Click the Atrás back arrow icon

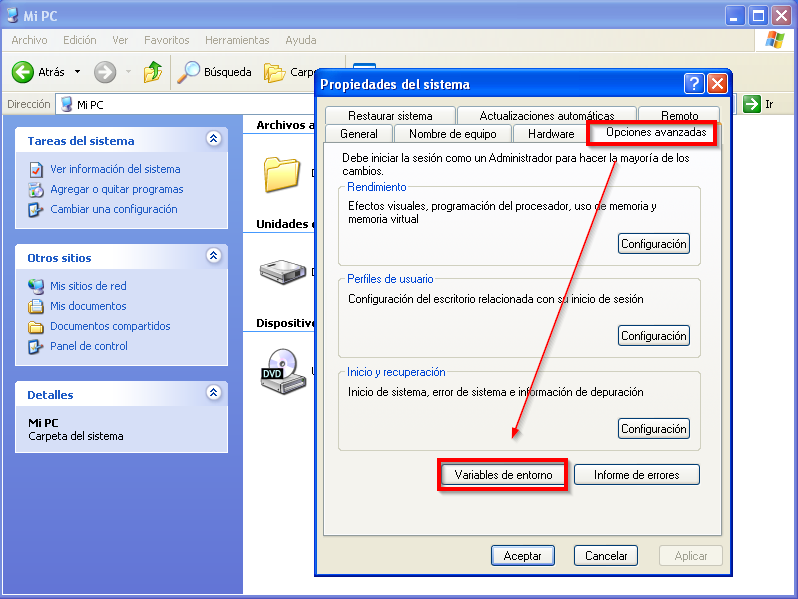click(x=23, y=72)
